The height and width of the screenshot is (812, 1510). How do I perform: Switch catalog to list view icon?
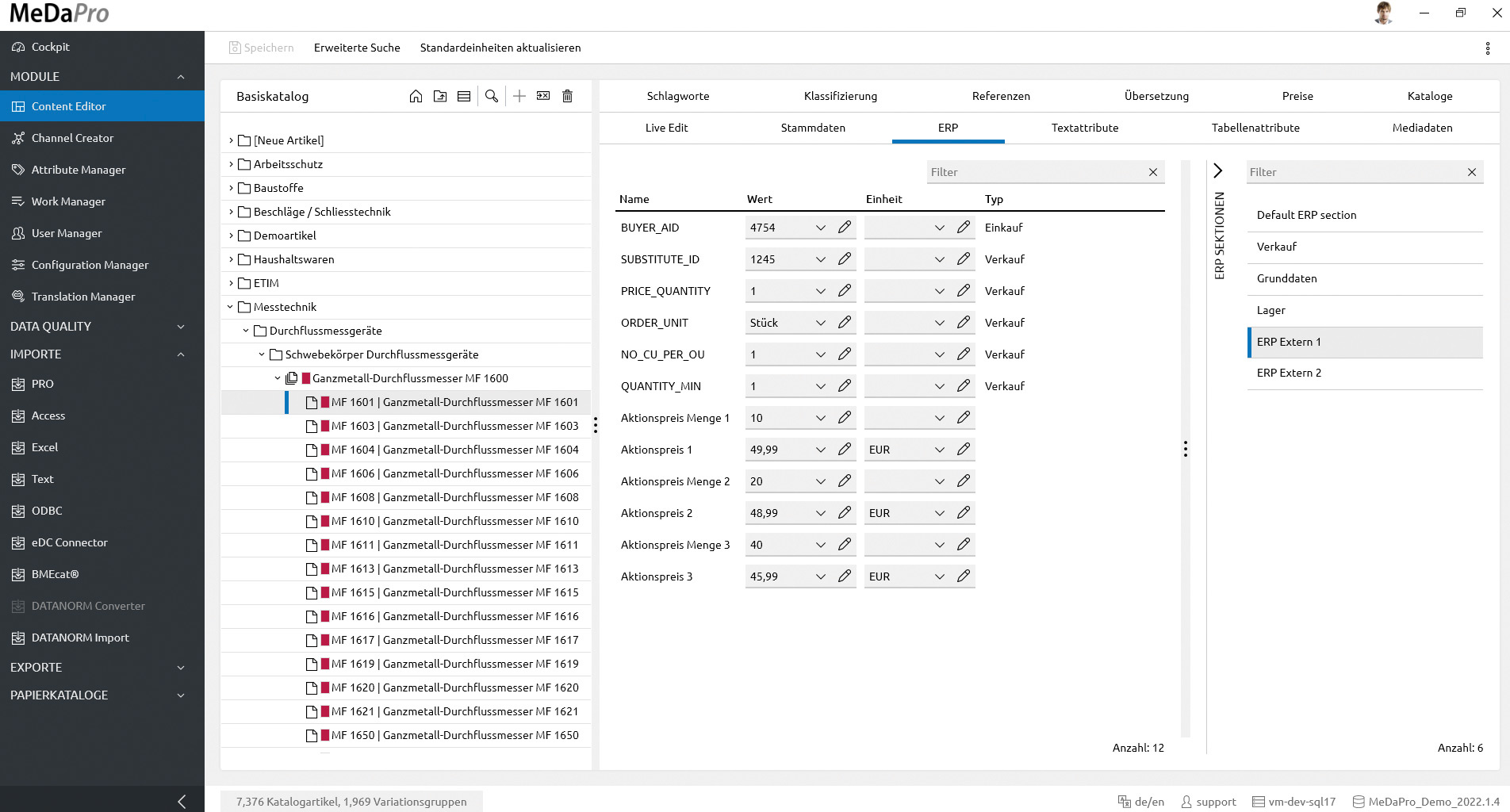pyautogui.click(x=464, y=96)
